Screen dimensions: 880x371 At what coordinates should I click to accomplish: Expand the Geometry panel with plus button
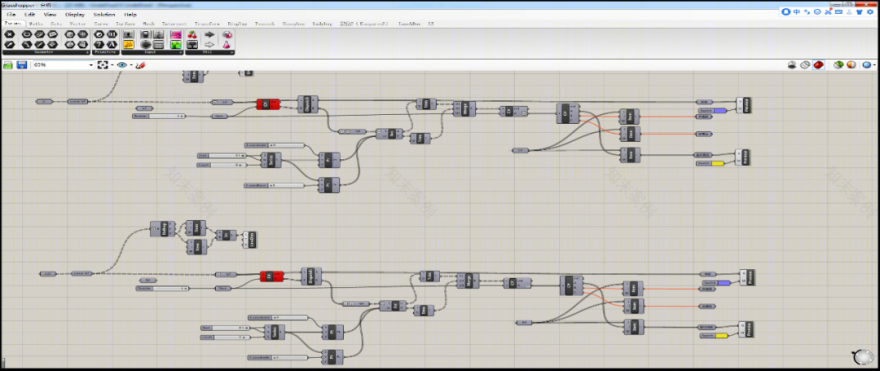tap(88, 53)
